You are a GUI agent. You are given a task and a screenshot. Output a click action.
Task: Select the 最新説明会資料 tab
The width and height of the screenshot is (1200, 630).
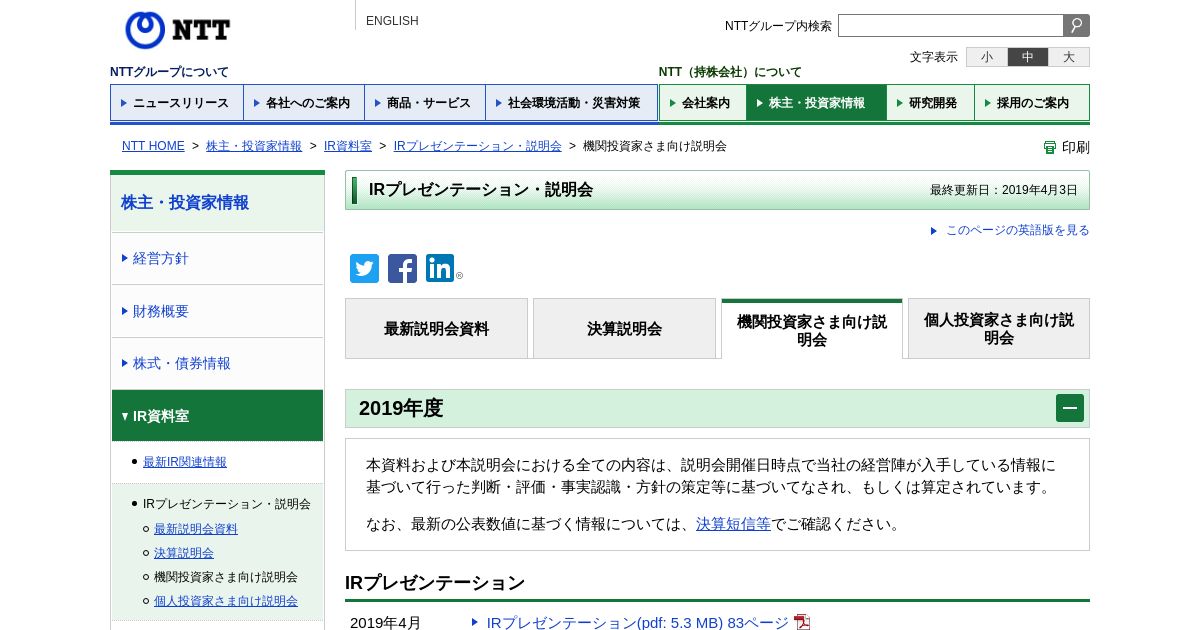pyautogui.click(x=436, y=328)
